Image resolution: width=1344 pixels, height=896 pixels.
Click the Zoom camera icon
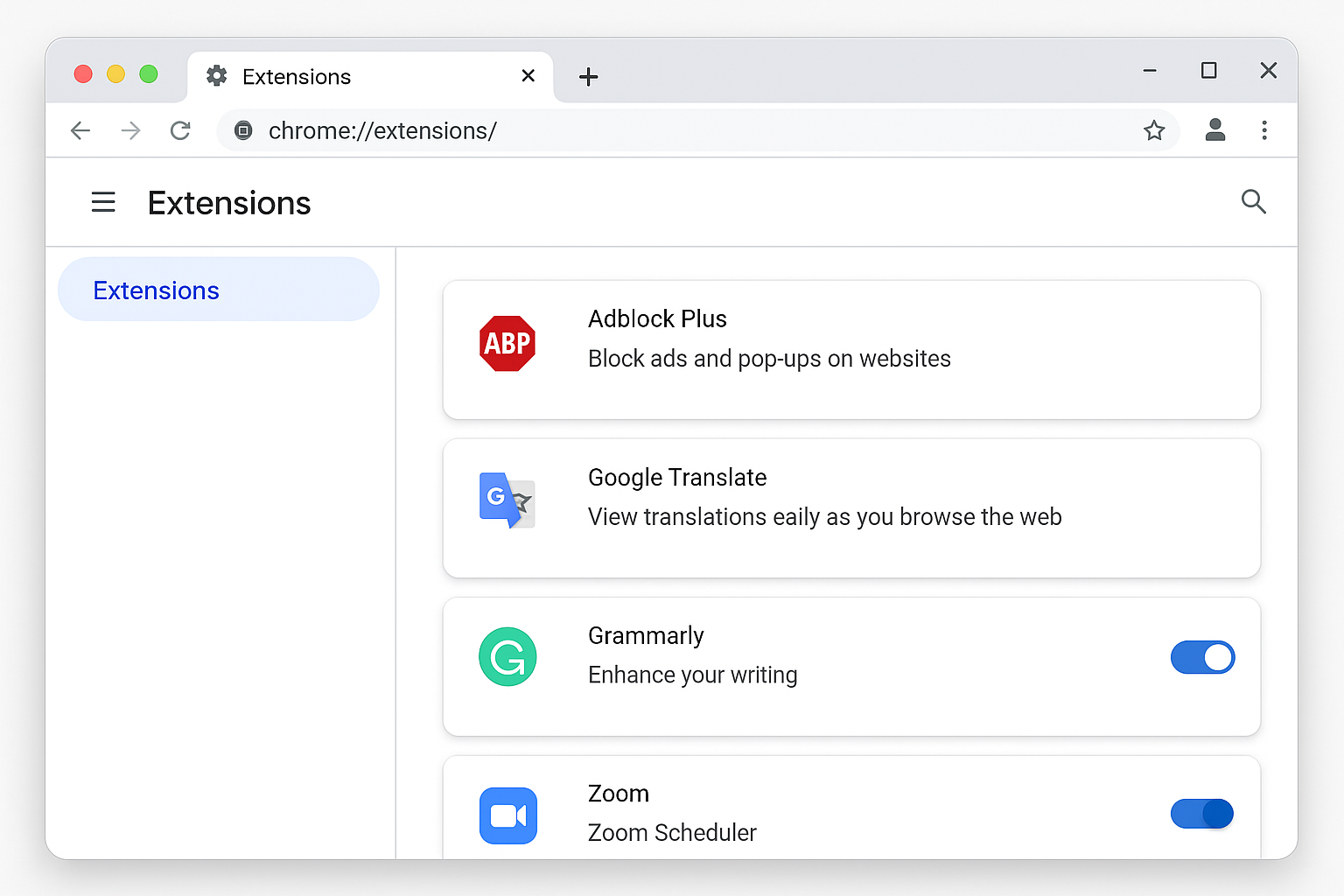(507, 815)
